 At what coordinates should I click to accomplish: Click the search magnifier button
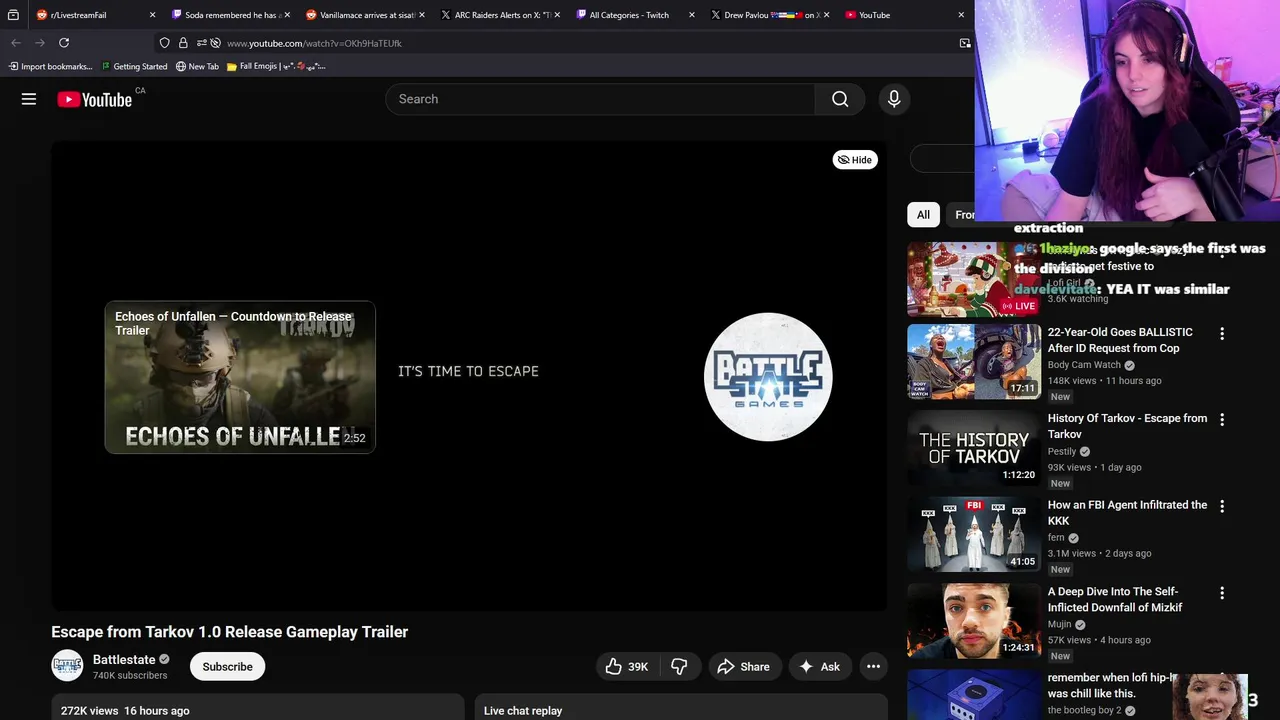point(840,99)
